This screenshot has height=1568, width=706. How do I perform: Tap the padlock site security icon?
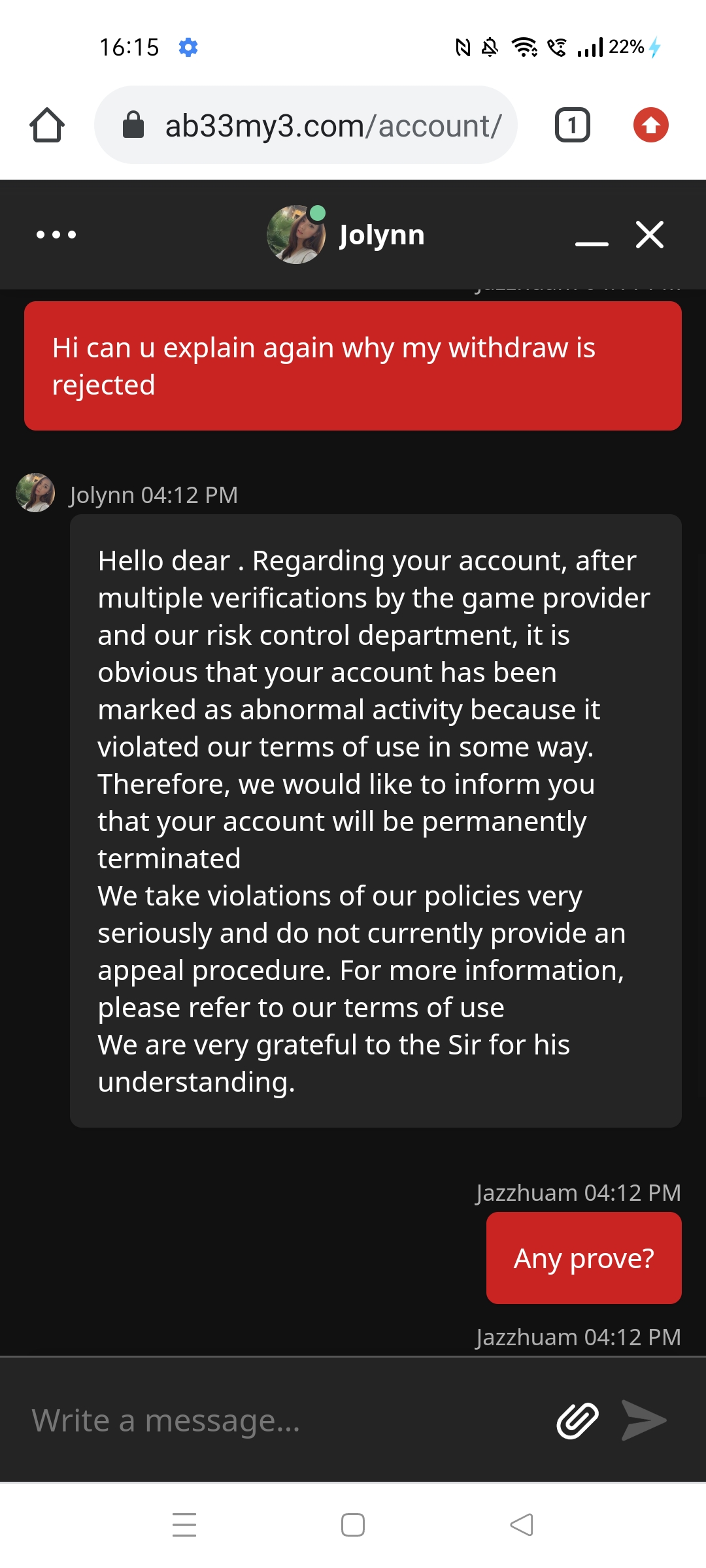click(133, 125)
